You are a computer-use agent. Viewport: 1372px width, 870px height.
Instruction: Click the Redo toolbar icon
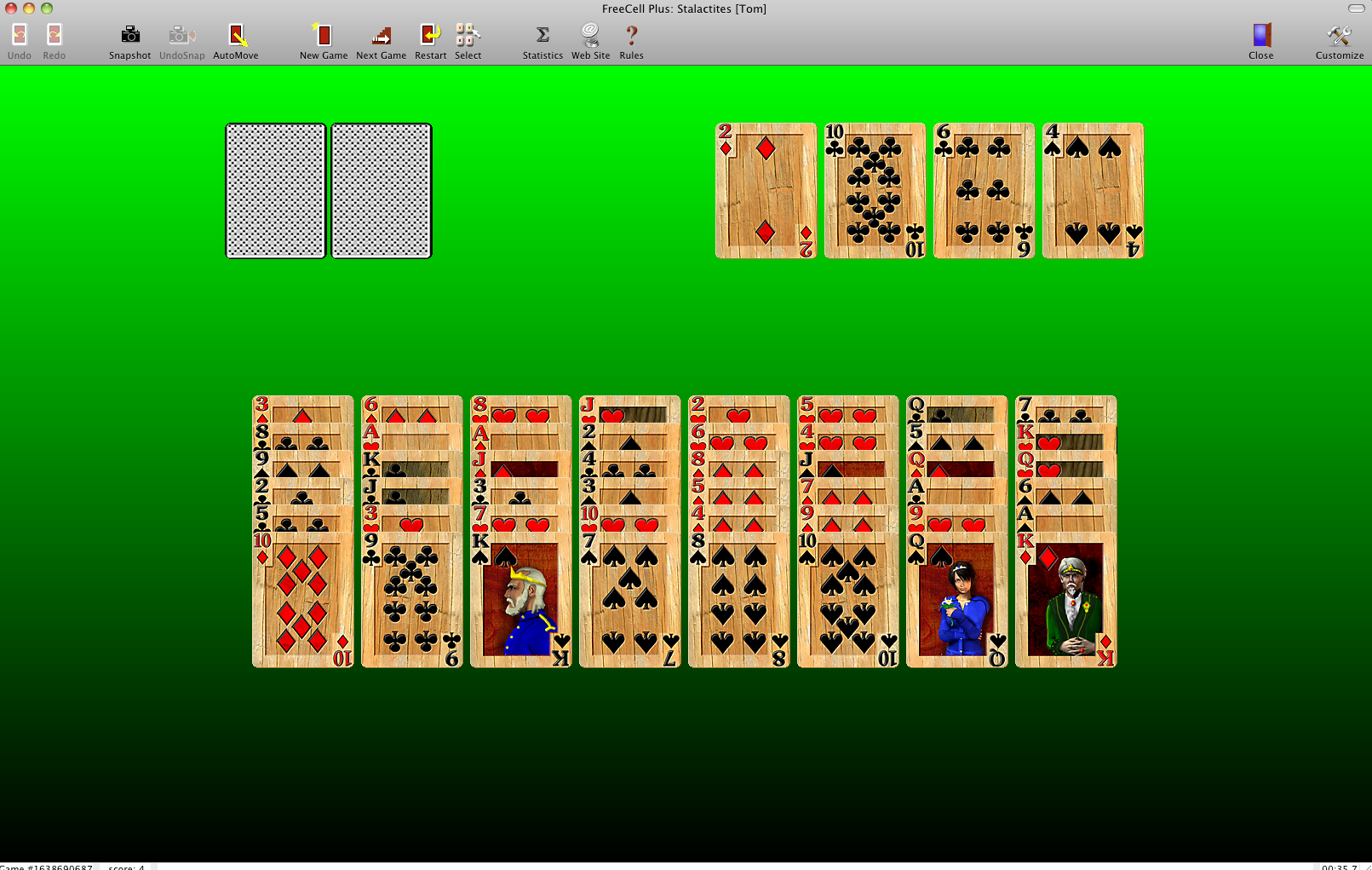[x=54, y=36]
